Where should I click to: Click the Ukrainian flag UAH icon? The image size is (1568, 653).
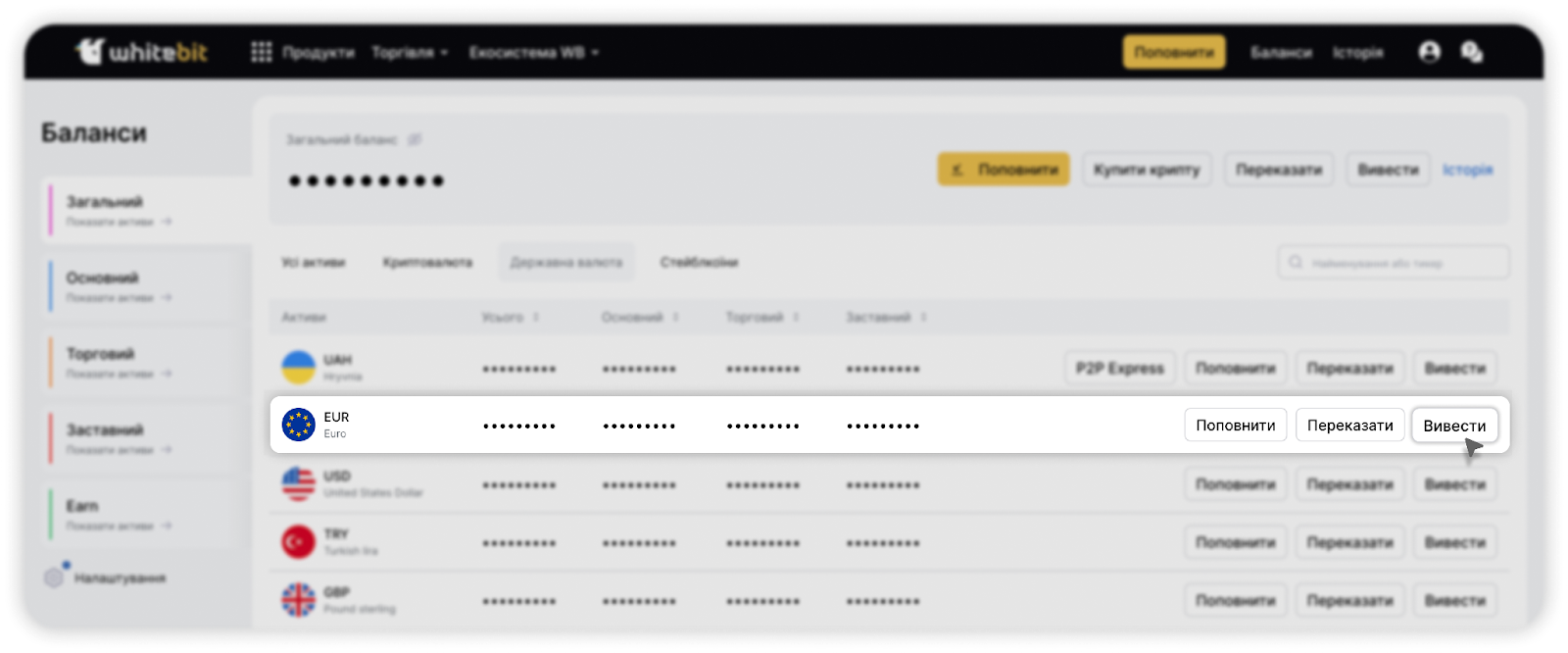(298, 368)
